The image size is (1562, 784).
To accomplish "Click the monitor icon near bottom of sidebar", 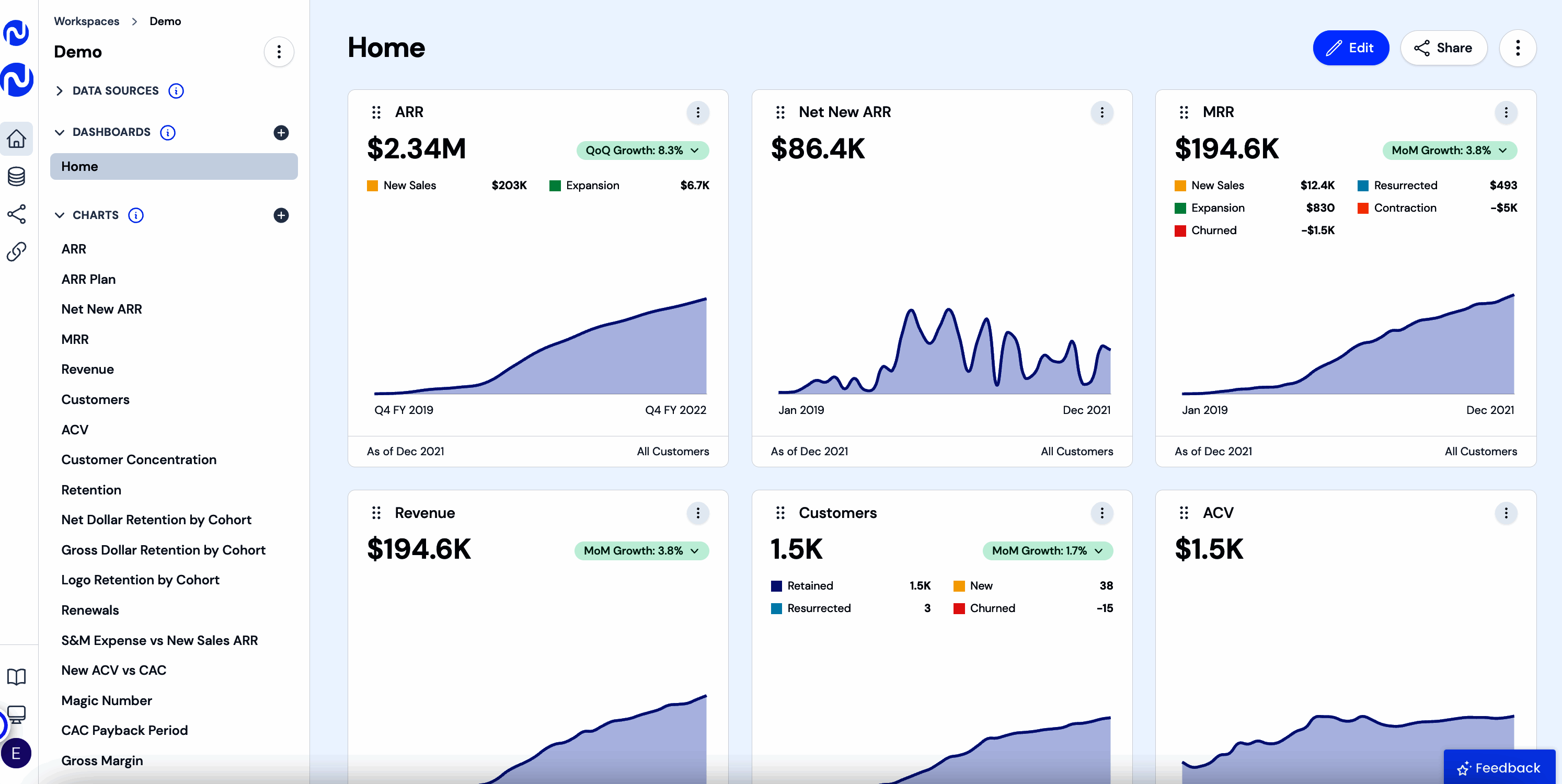I will pos(17,714).
